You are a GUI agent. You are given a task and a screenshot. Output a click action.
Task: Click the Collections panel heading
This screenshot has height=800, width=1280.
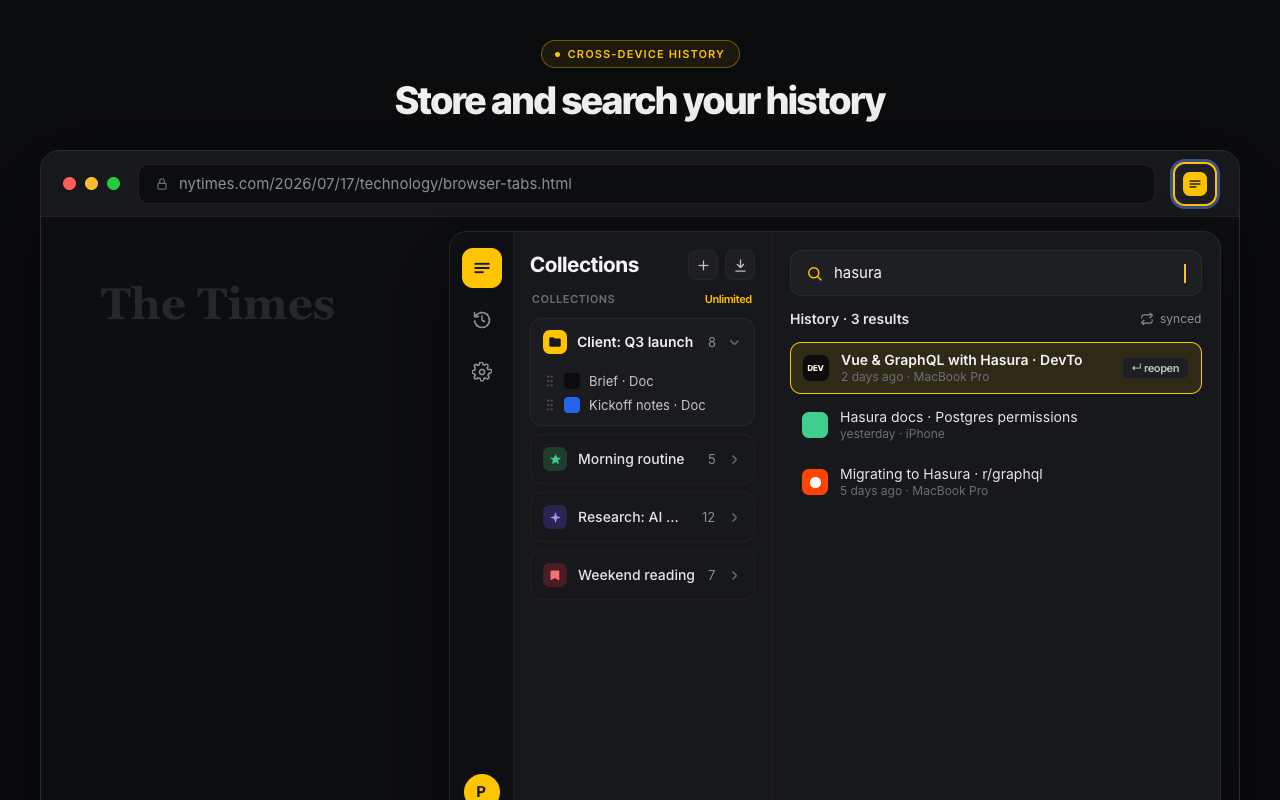584,265
